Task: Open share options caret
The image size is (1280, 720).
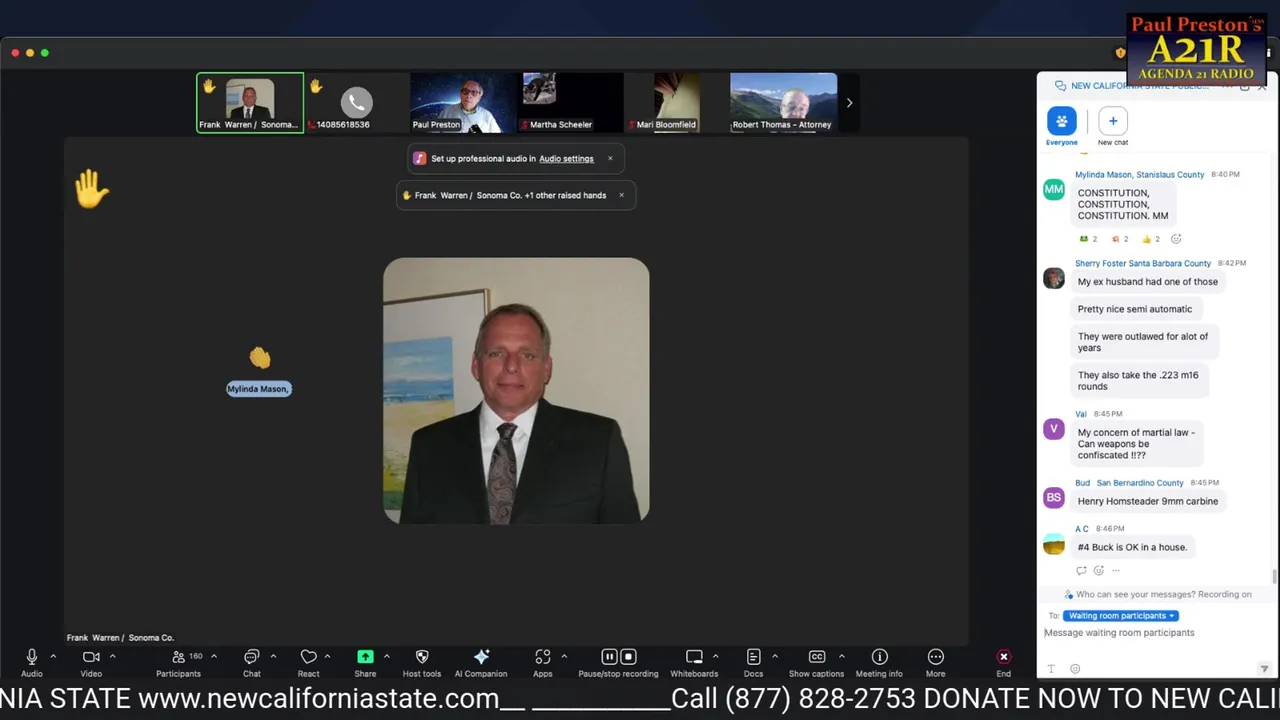Action: click(386, 657)
